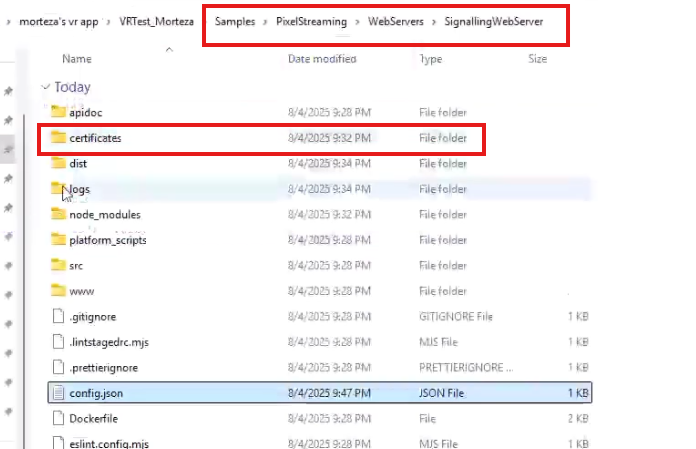The image size is (696, 449).
Task: Click the src folder icon
Action: point(58,265)
